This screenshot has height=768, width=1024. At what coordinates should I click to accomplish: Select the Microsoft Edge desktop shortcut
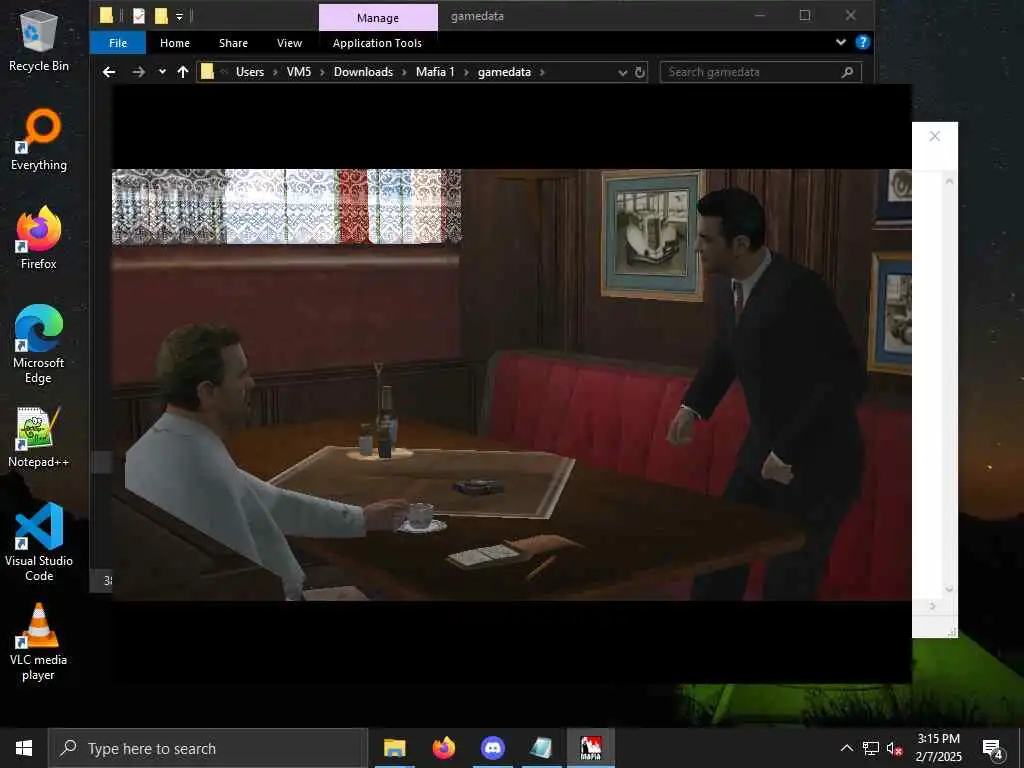[x=39, y=345]
